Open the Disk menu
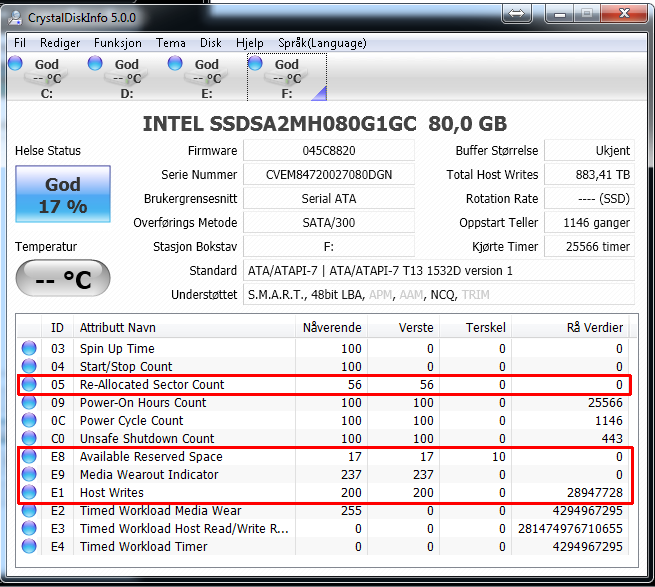 (211, 43)
